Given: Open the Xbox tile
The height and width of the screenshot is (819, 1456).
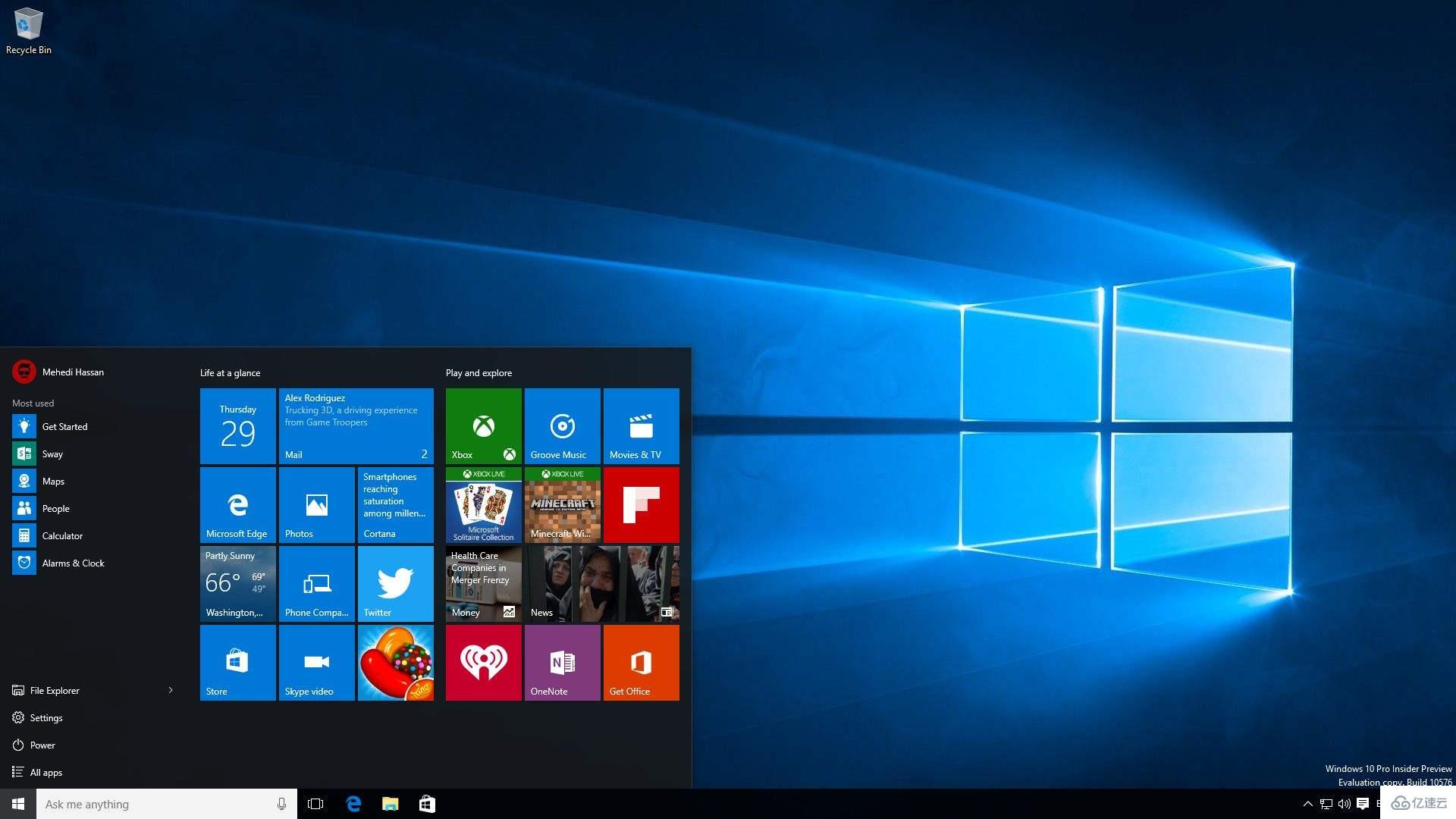Looking at the screenshot, I should pyautogui.click(x=484, y=426).
